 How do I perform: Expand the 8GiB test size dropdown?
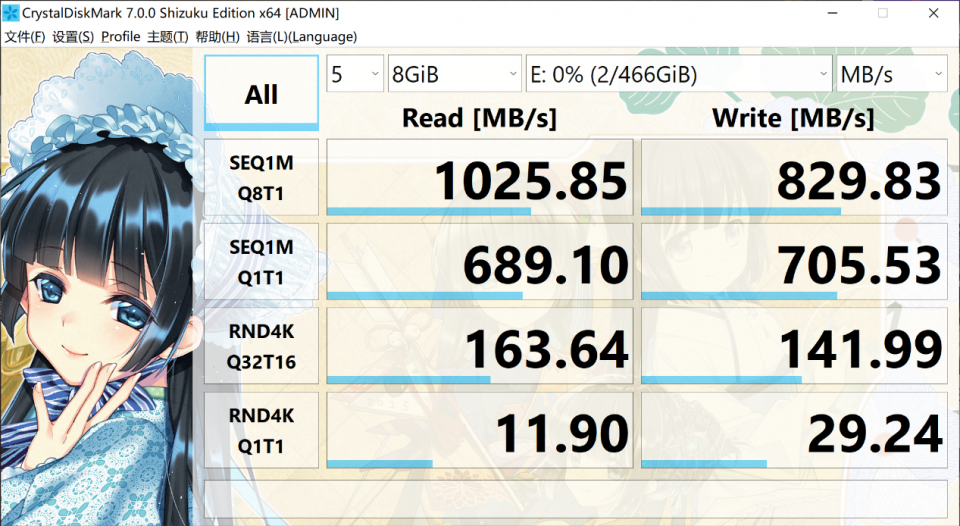455,74
